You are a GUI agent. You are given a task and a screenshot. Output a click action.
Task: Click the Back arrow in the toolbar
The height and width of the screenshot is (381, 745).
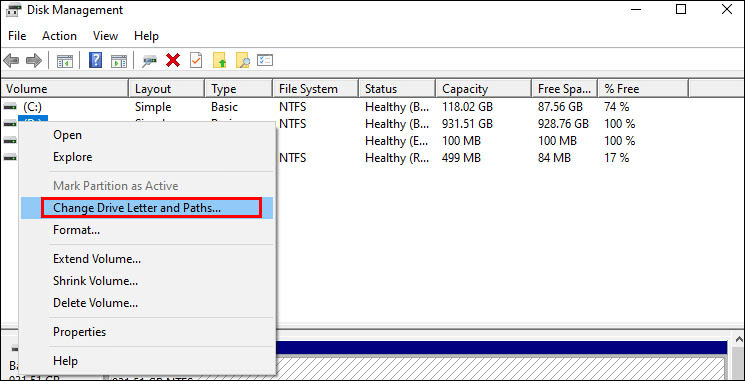pyautogui.click(x=11, y=60)
